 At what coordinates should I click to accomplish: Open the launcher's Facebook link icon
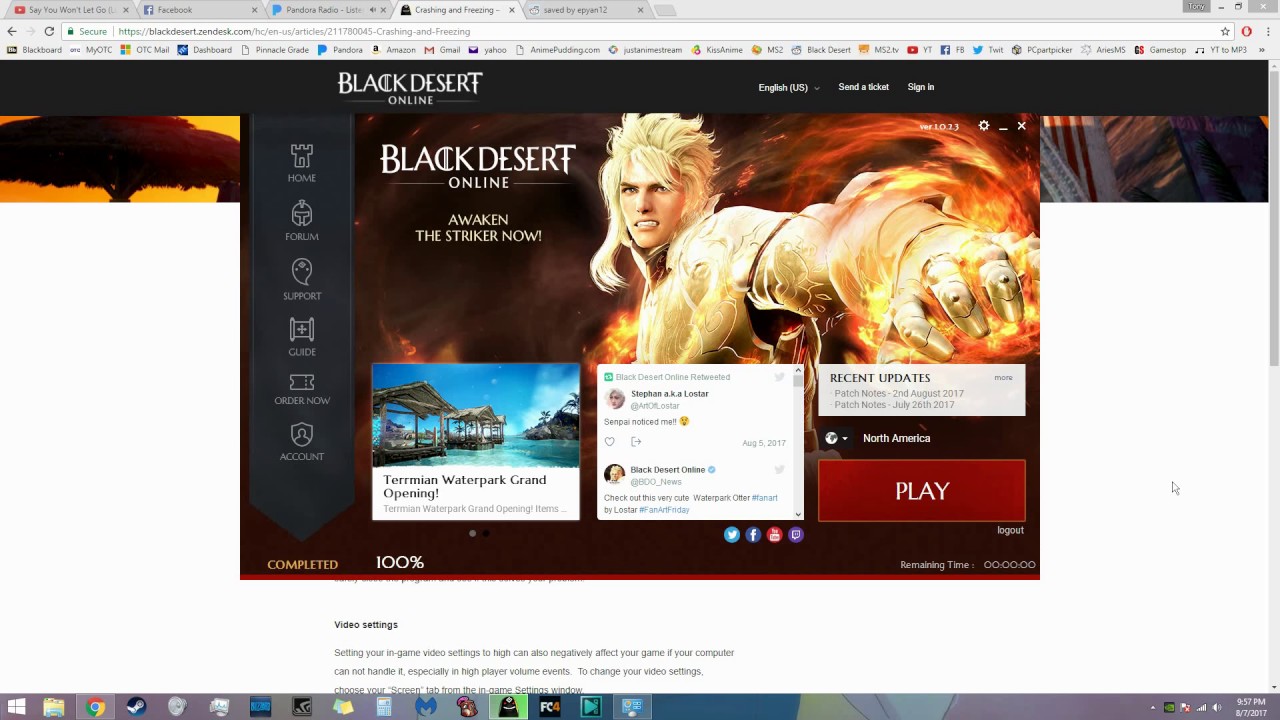click(753, 535)
